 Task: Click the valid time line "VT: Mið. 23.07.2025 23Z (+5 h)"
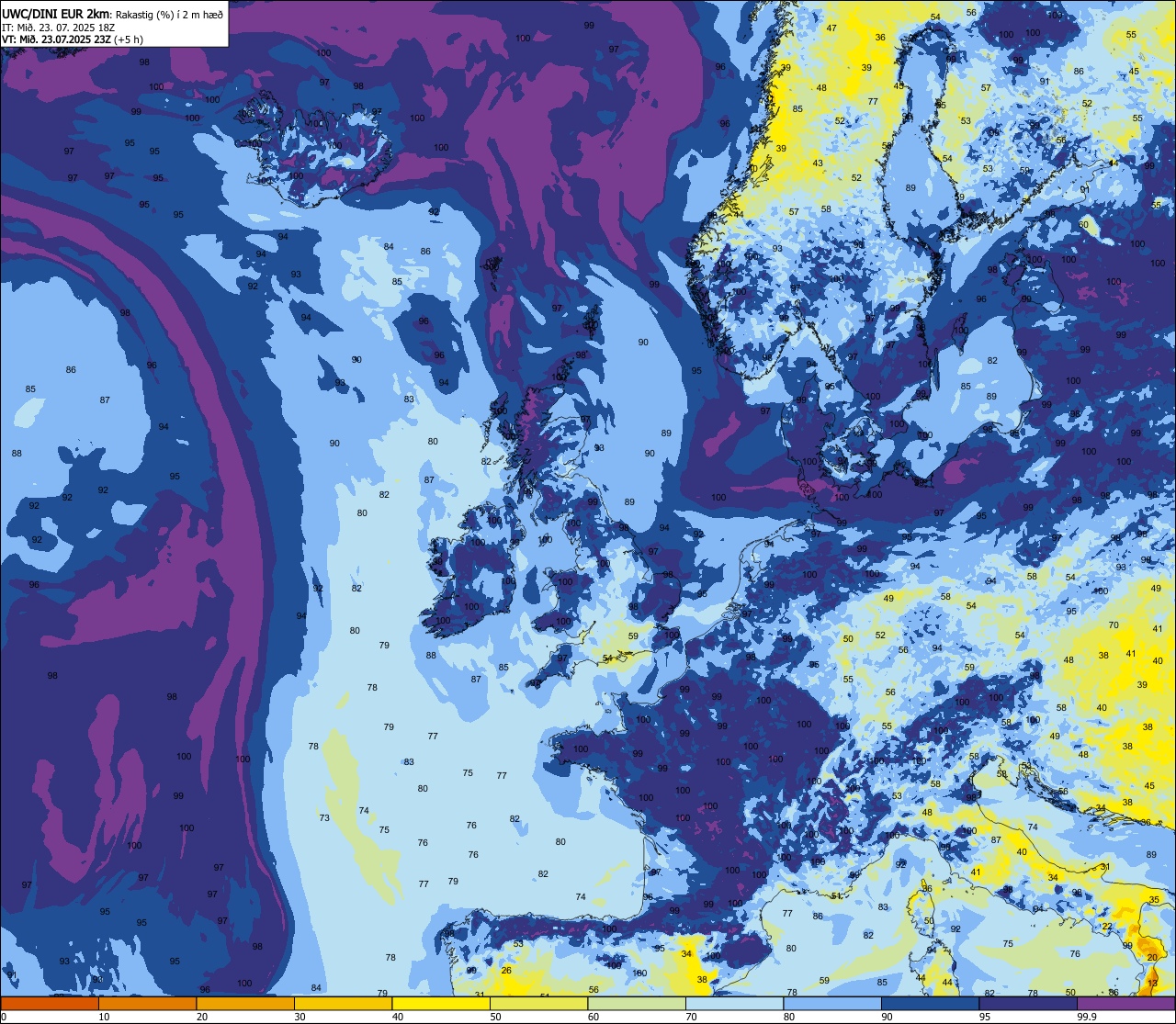(73, 39)
